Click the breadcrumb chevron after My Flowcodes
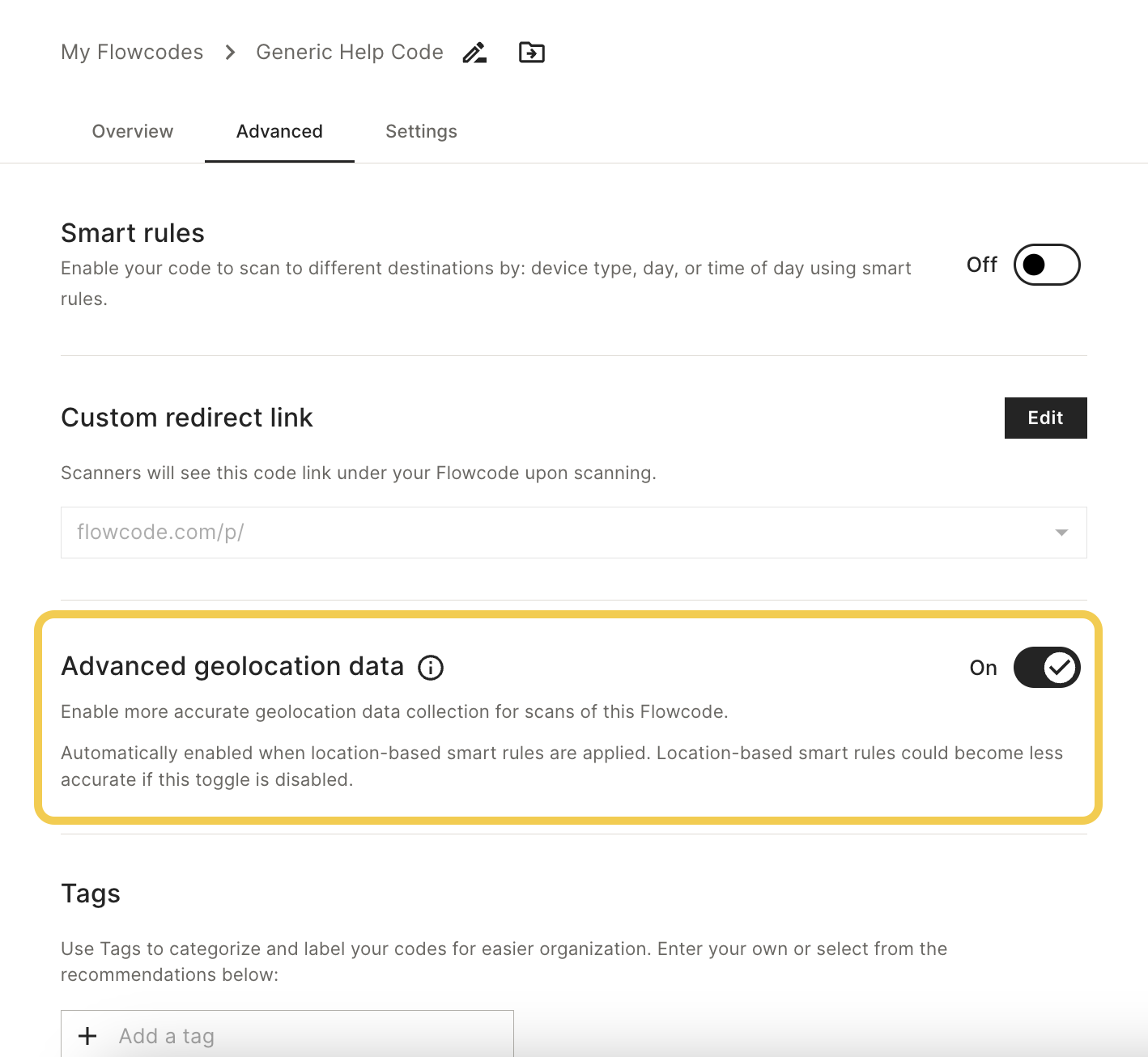Viewport: 1148px width, 1057px height. point(230,53)
